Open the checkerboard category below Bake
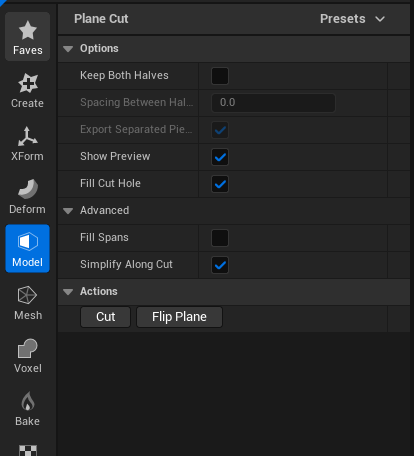 click(28, 449)
